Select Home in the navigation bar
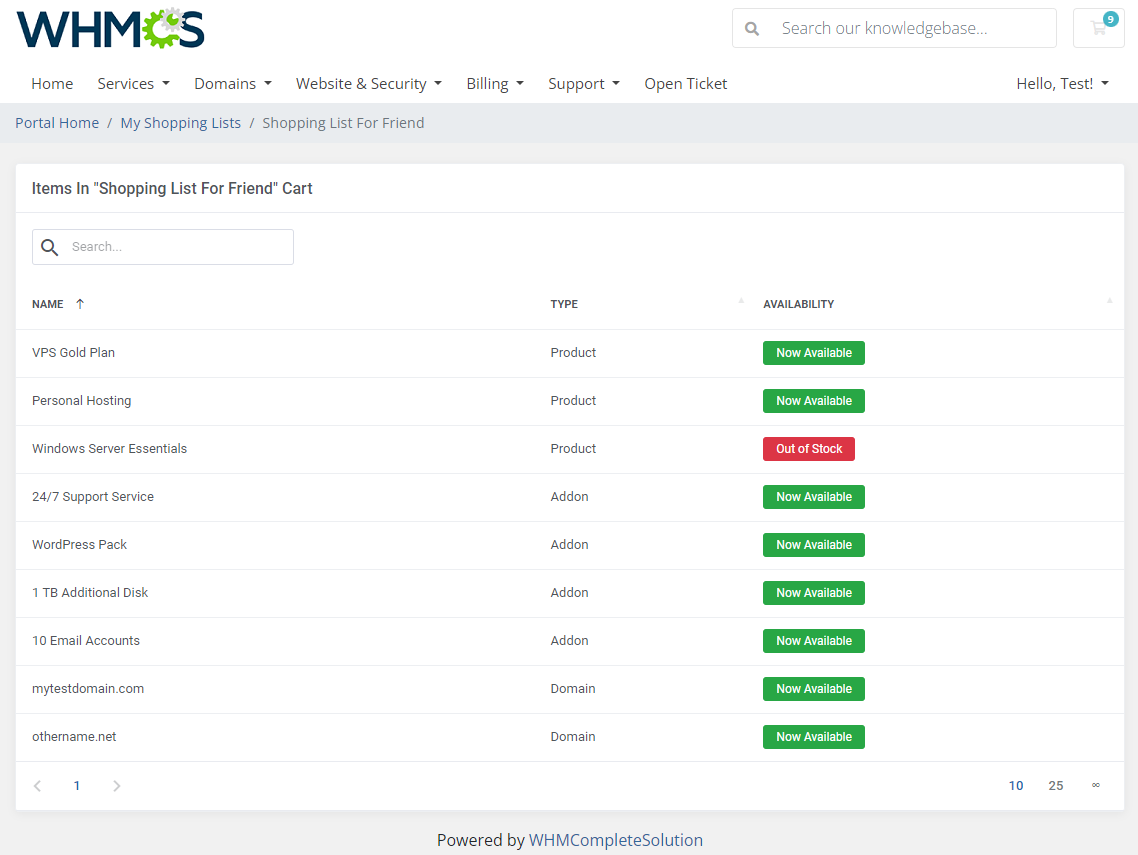 click(52, 83)
